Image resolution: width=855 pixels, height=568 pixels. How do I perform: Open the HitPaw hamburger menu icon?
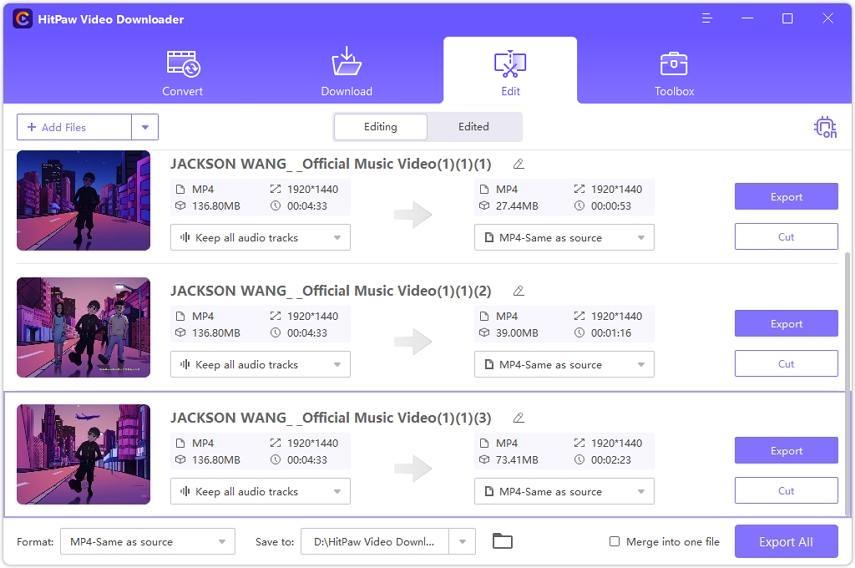click(x=707, y=19)
